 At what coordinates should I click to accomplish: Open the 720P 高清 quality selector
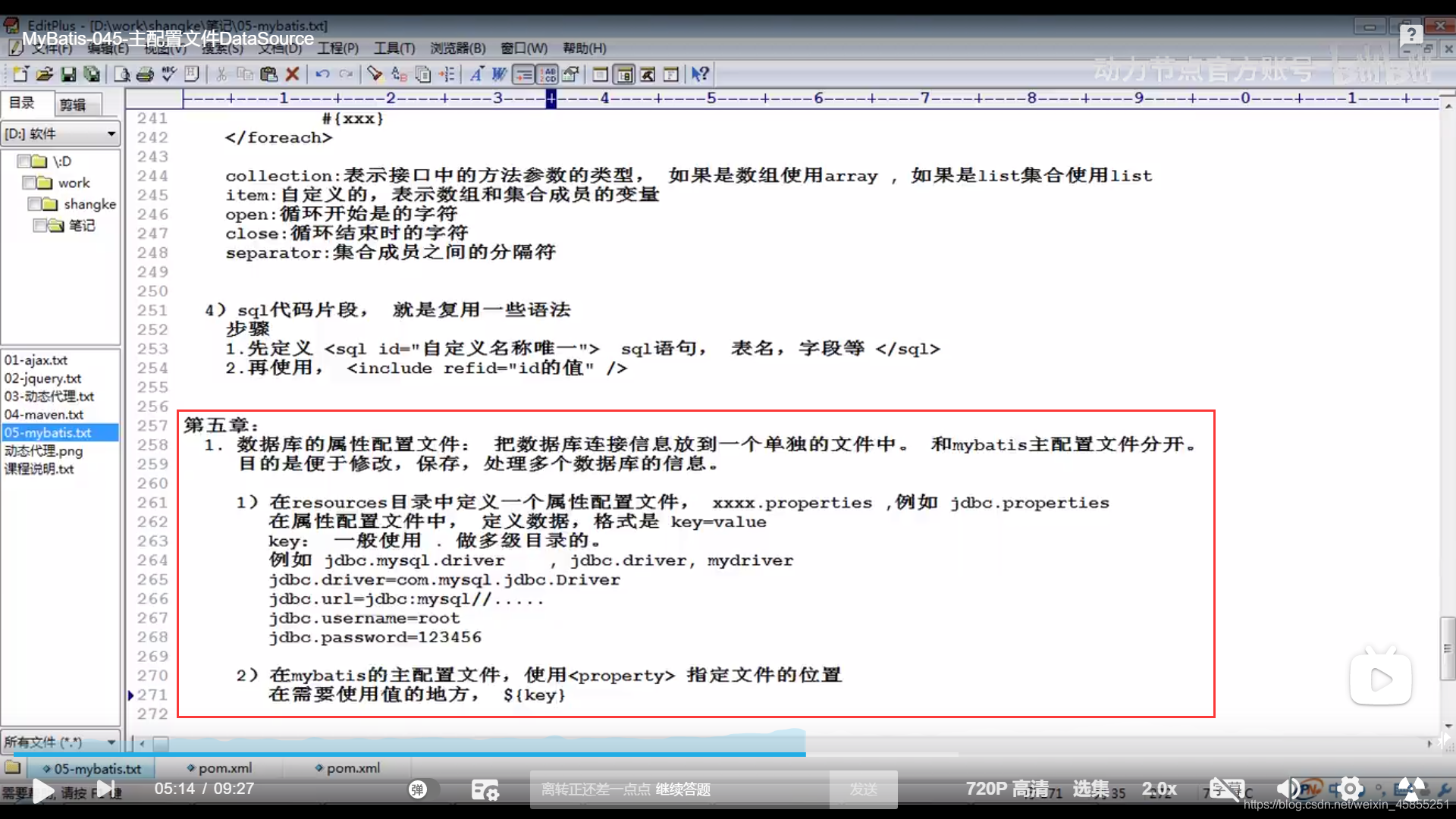coord(1007,789)
